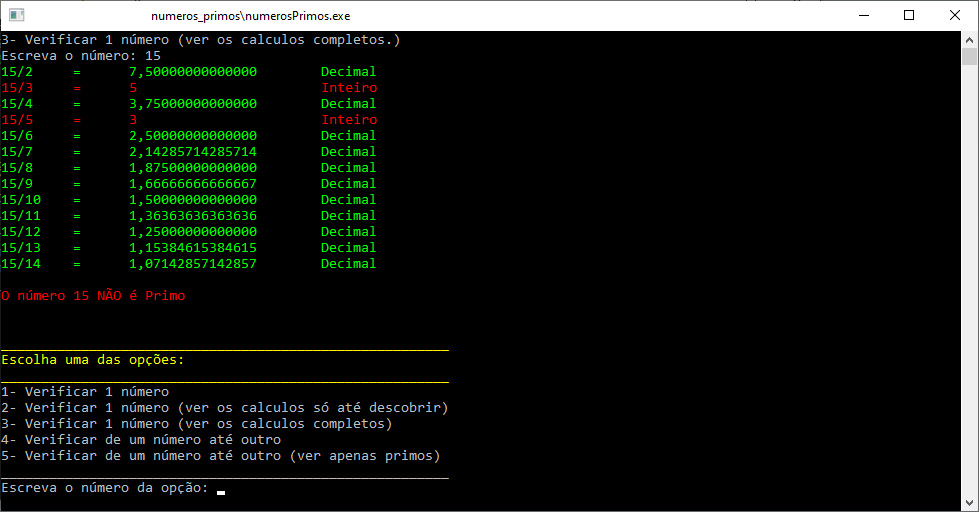Click the red row '15/3' equals 5
Screen dimensions: 979x512
pos(189,88)
